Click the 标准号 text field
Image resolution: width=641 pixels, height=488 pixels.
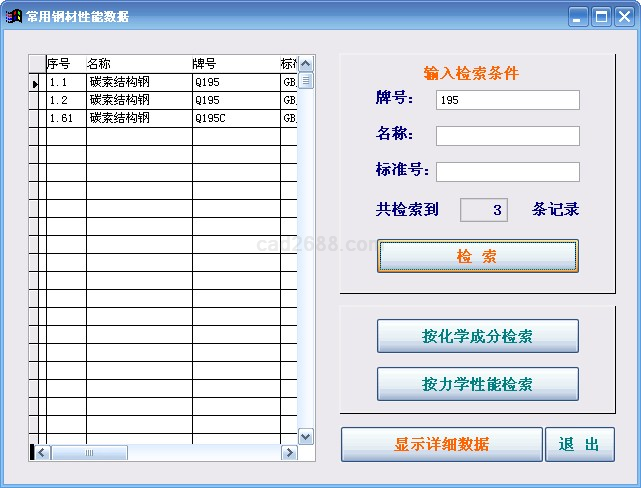click(507, 172)
